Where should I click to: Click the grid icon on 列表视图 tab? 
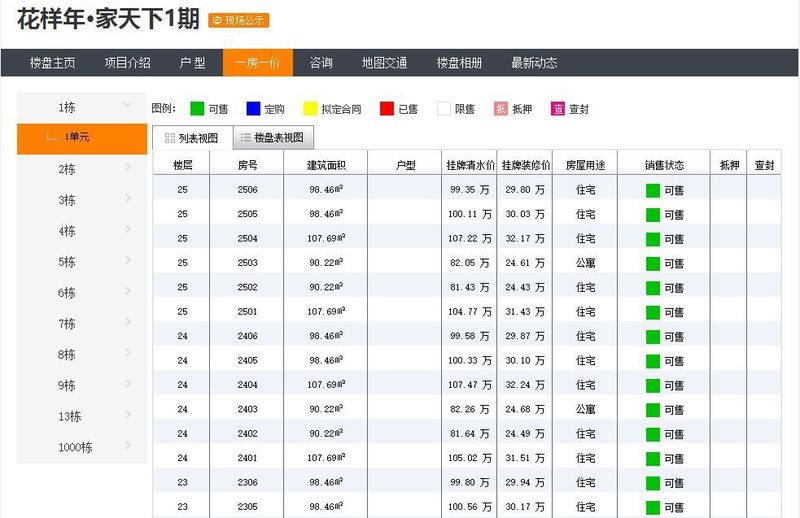click(x=169, y=138)
